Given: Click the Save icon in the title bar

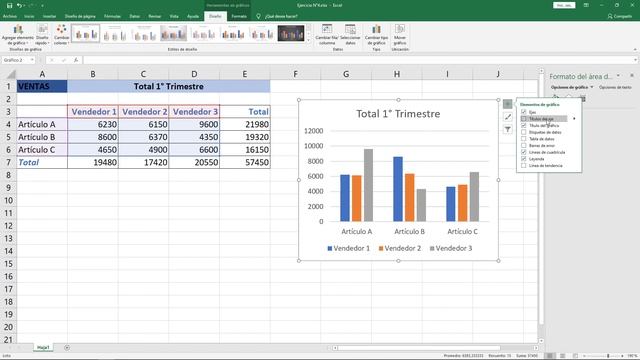Looking at the screenshot, I should pyautogui.click(x=9, y=5).
